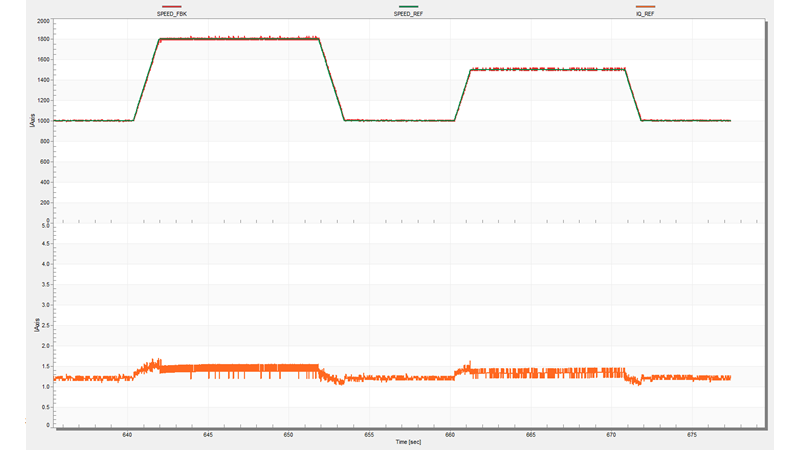Click the upper chart IAxis label
The image size is (800, 450).
tap(33, 120)
